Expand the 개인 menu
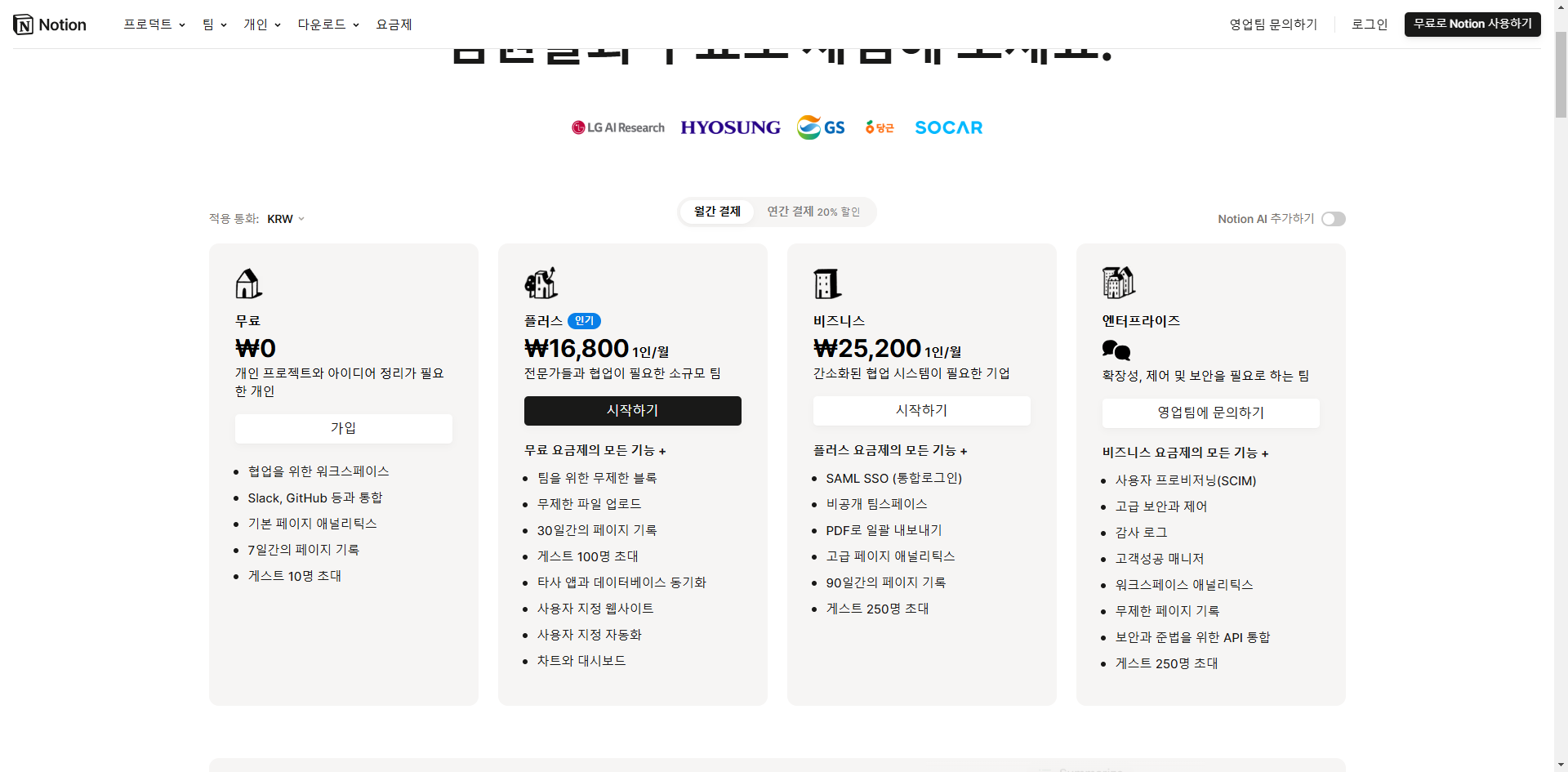The image size is (1568, 772). tap(262, 25)
